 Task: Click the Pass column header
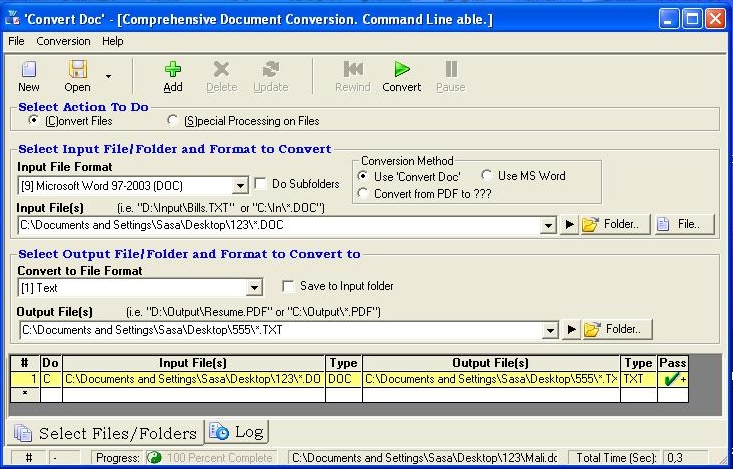coord(673,363)
